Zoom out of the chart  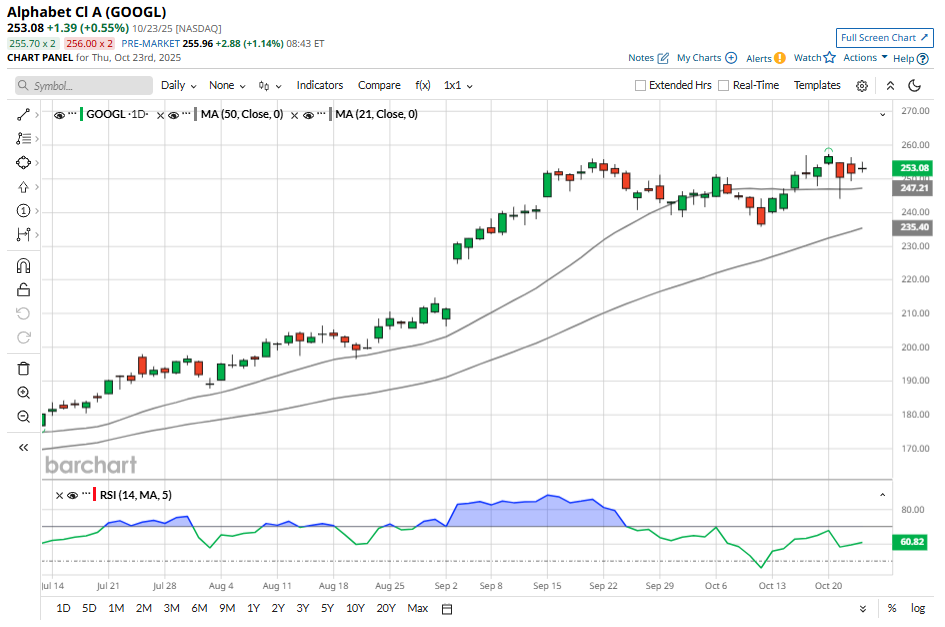(x=23, y=417)
